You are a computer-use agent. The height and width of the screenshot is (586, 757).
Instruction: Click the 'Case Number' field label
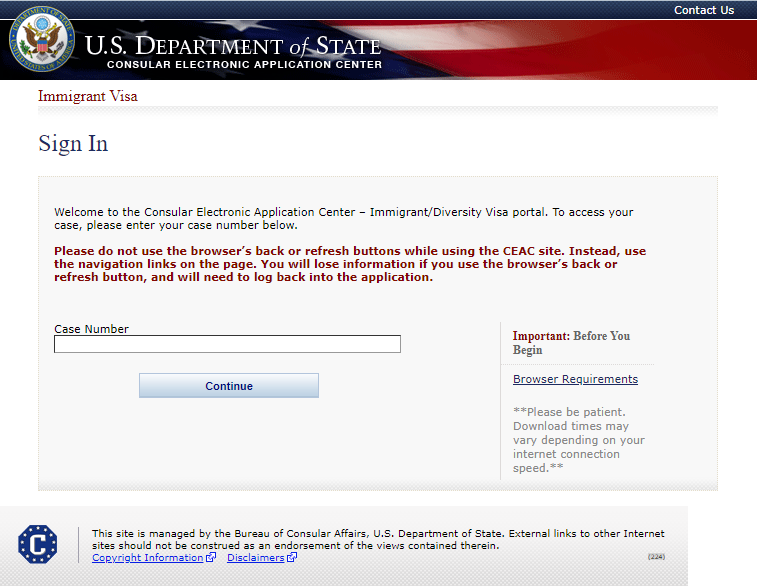[91, 329]
